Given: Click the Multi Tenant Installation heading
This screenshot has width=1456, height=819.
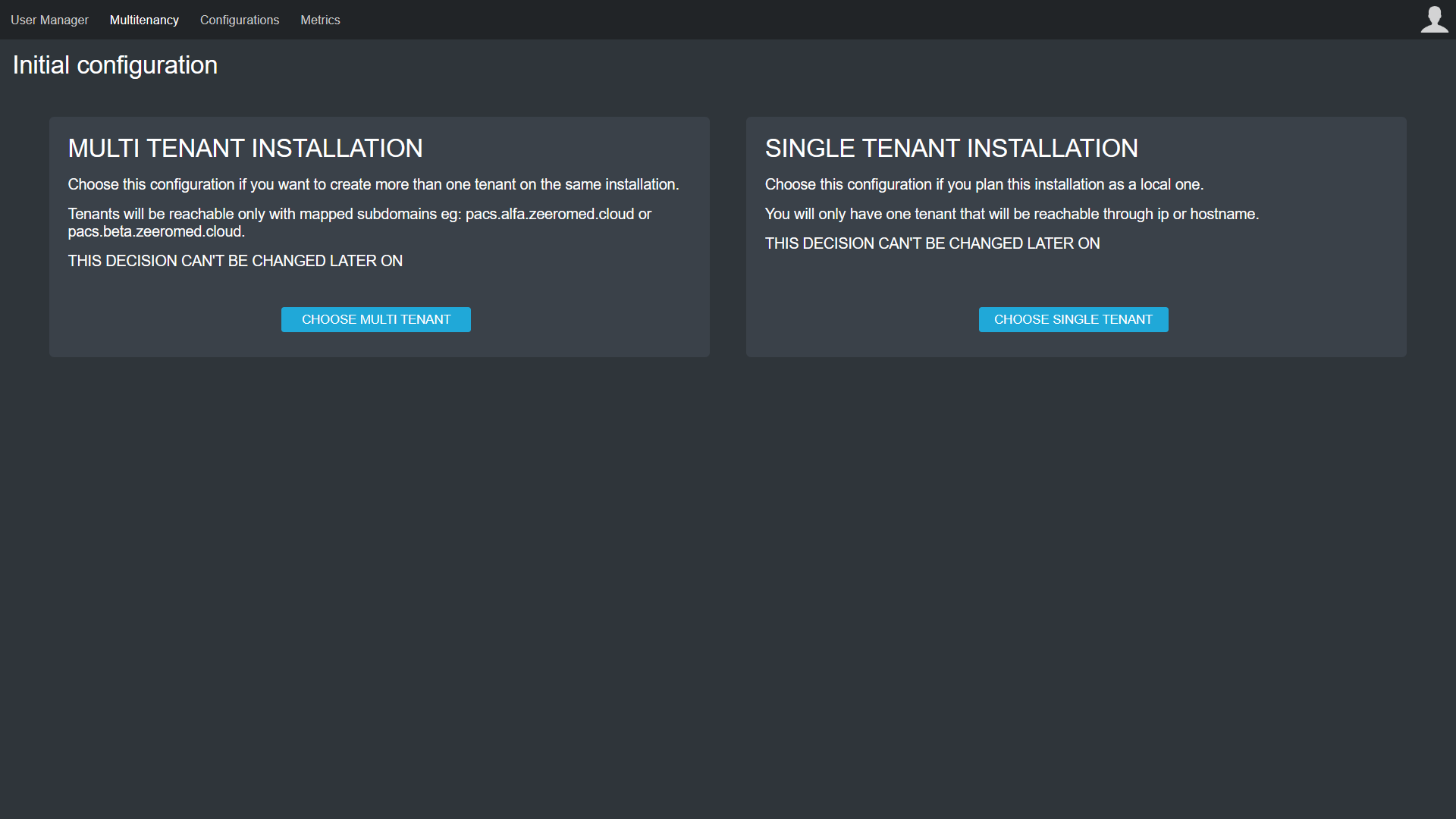Looking at the screenshot, I should coord(245,148).
